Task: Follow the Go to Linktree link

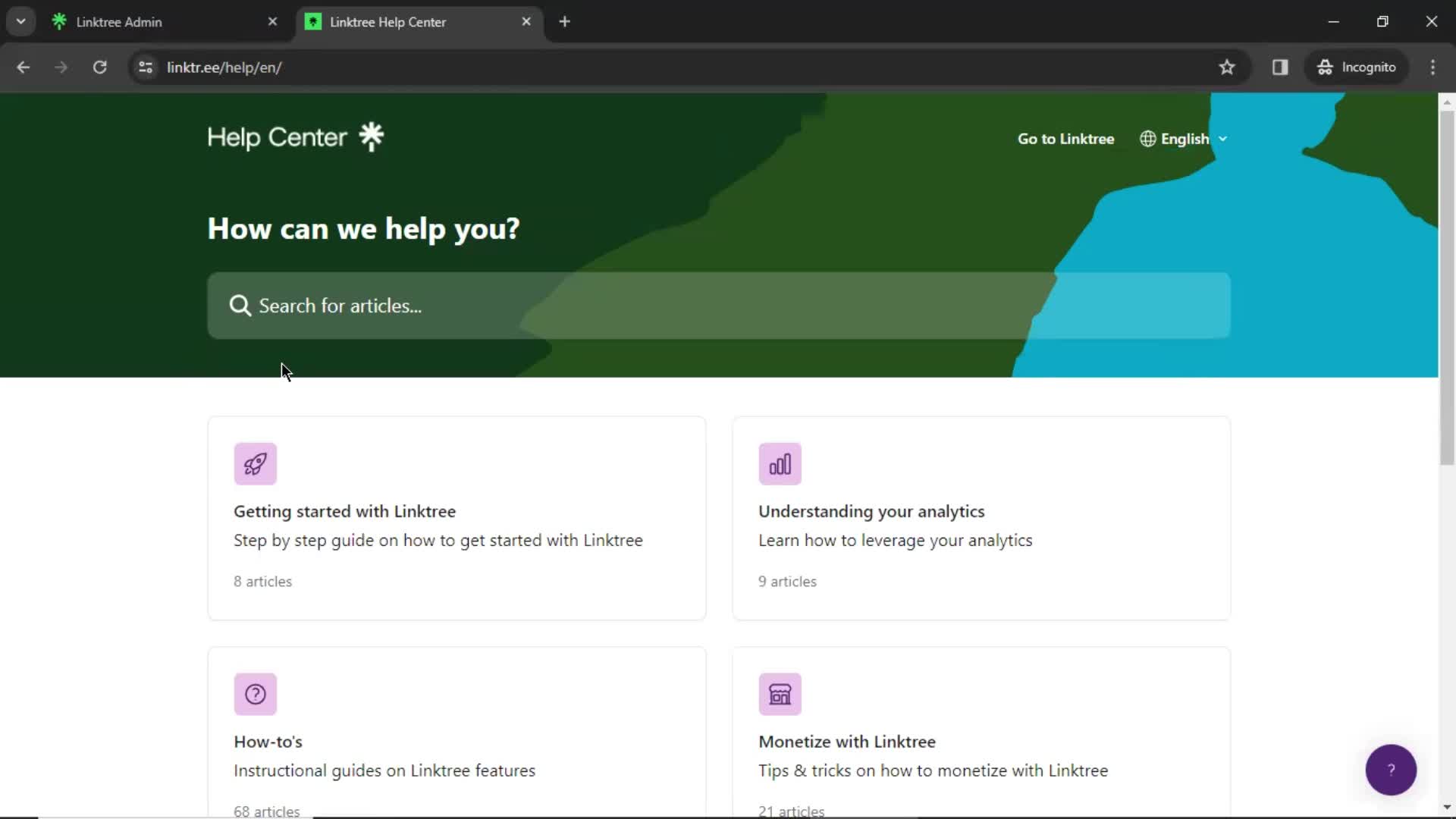Action: (1065, 139)
